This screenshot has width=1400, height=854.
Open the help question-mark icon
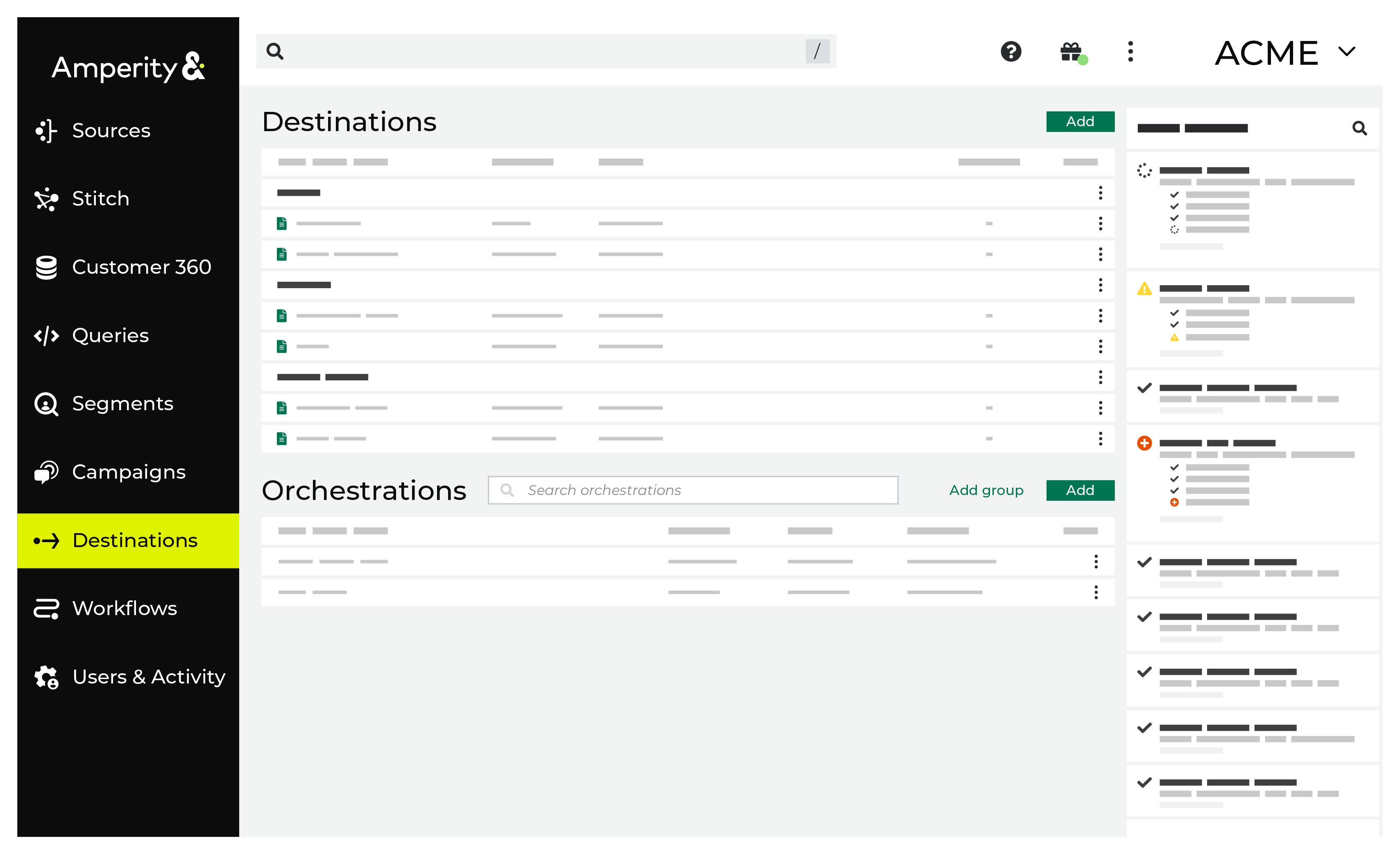click(x=1011, y=51)
